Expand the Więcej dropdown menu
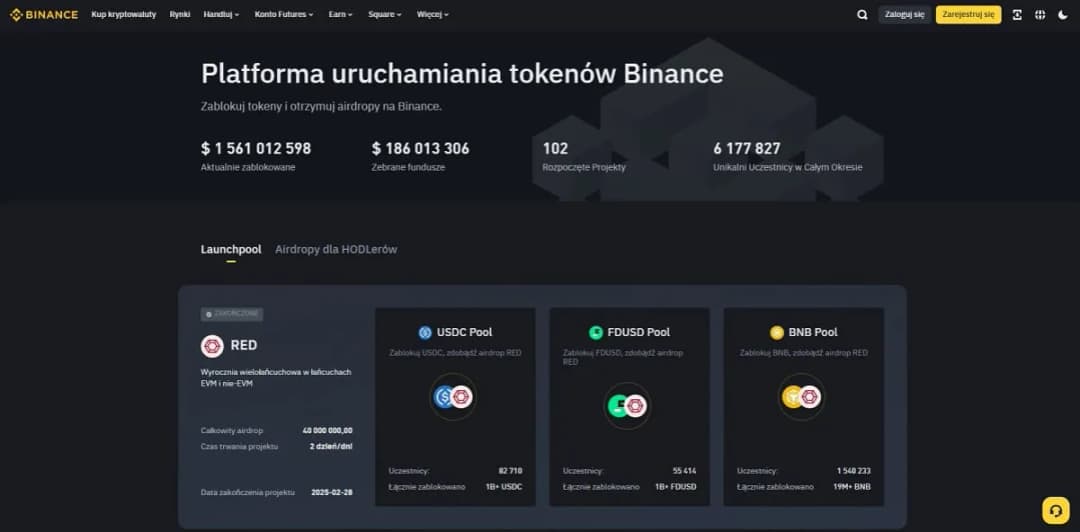This screenshot has height=532, width=1080. point(432,15)
